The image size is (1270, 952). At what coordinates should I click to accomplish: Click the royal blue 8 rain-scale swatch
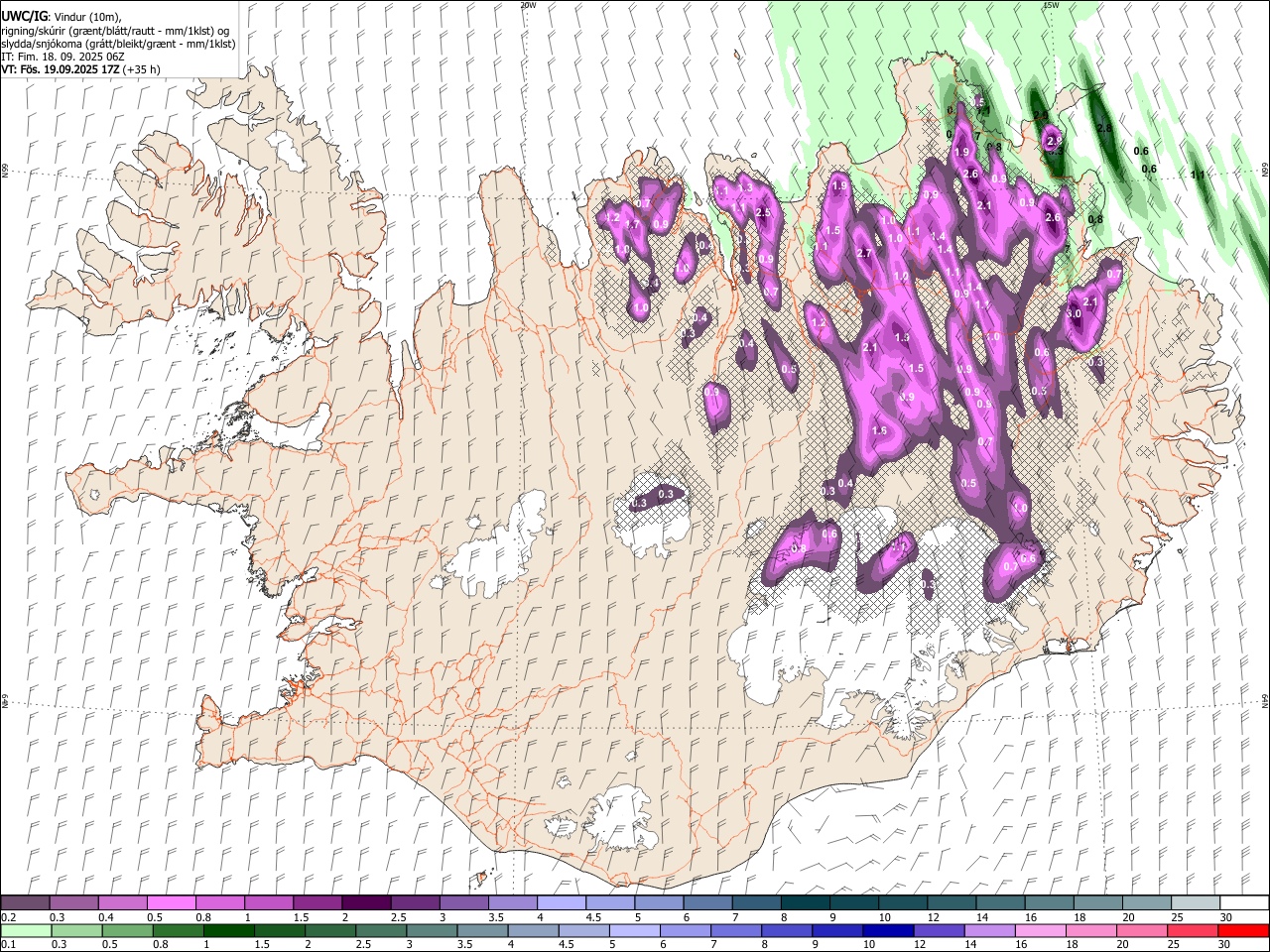787,931
